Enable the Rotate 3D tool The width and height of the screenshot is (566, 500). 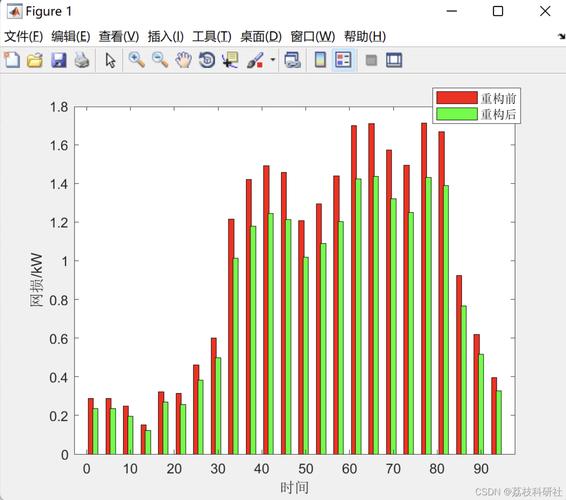click(x=207, y=60)
